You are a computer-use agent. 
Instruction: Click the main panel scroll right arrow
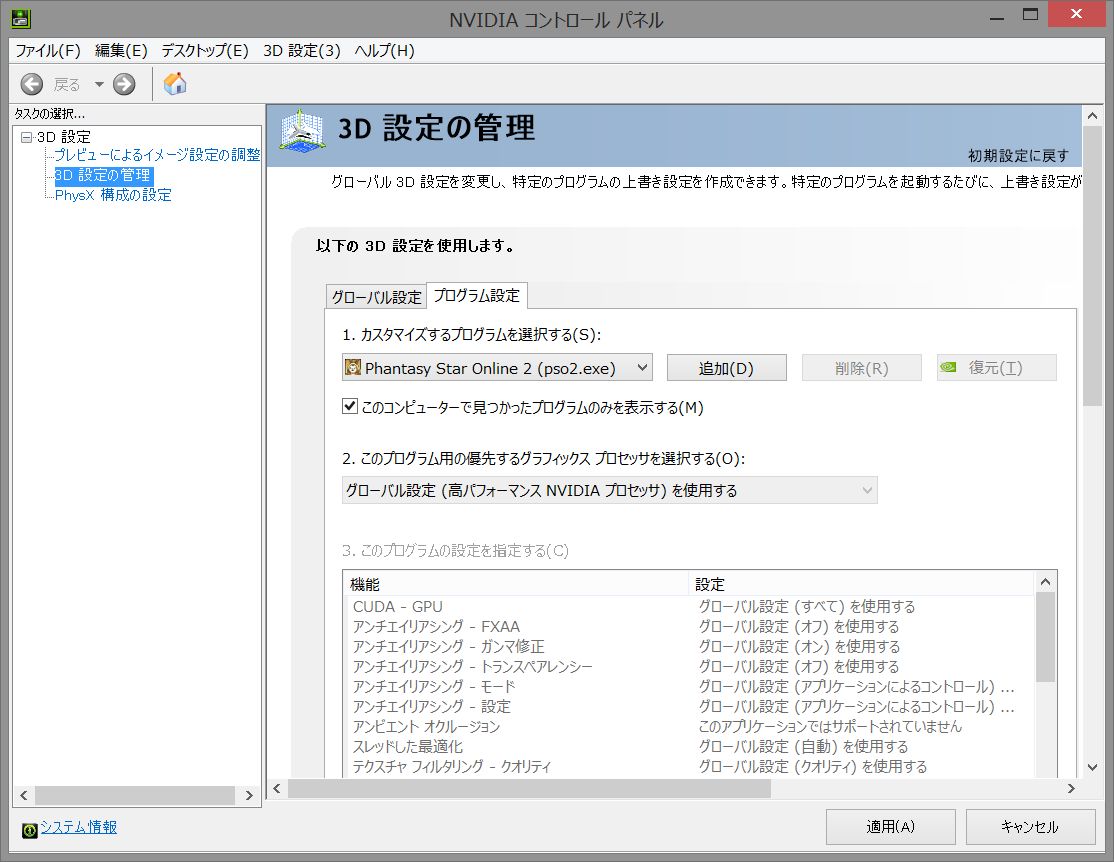pos(1071,788)
